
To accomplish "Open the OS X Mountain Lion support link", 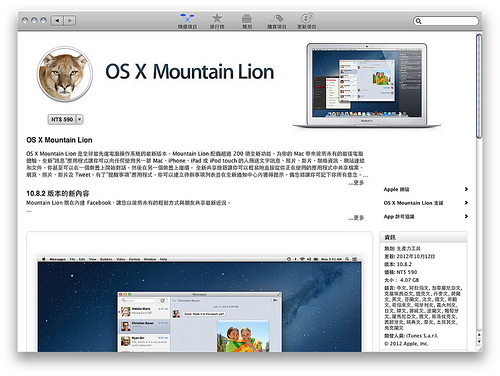I will click(413, 203).
